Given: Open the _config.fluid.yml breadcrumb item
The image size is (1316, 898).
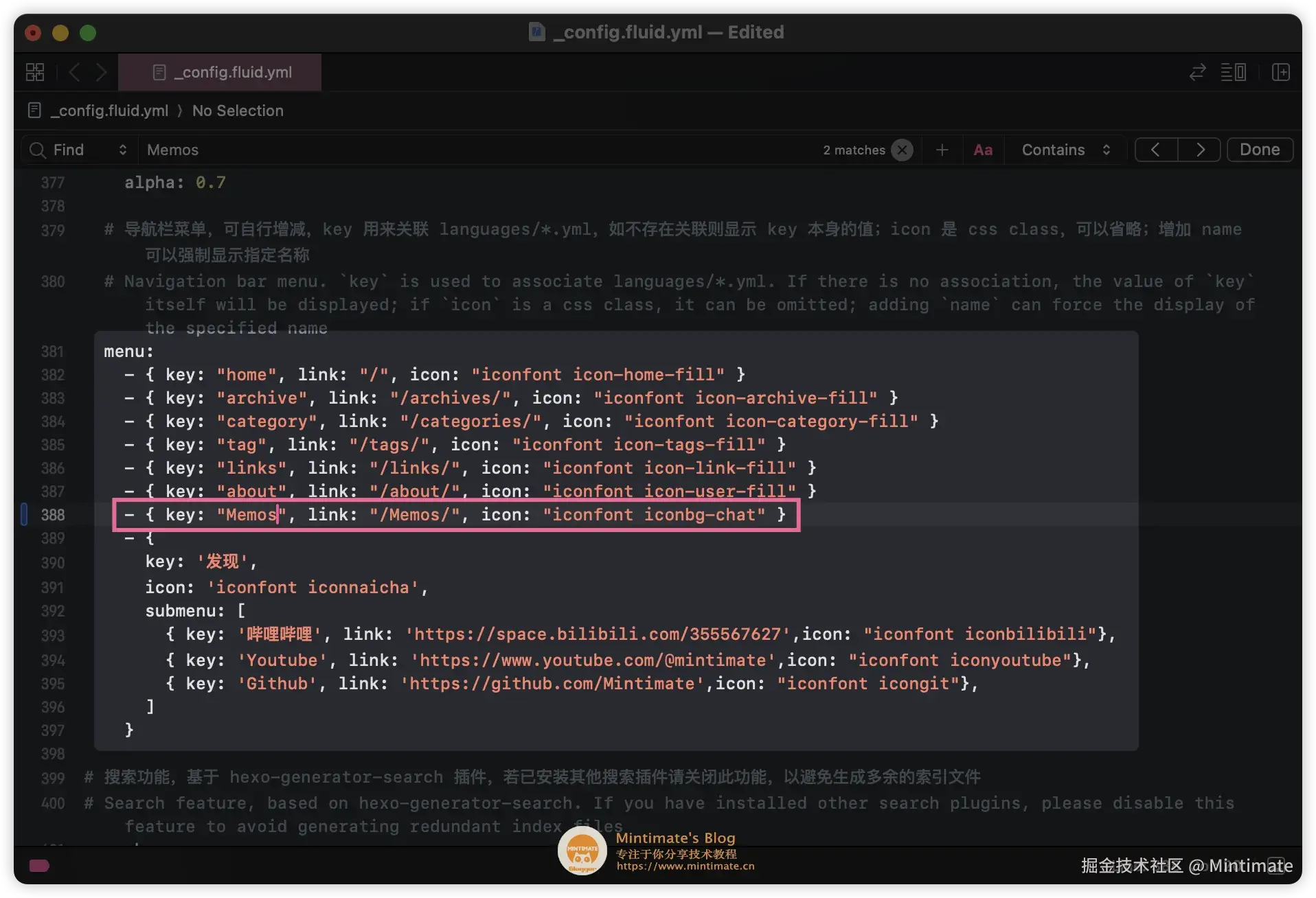Looking at the screenshot, I should pos(109,111).
